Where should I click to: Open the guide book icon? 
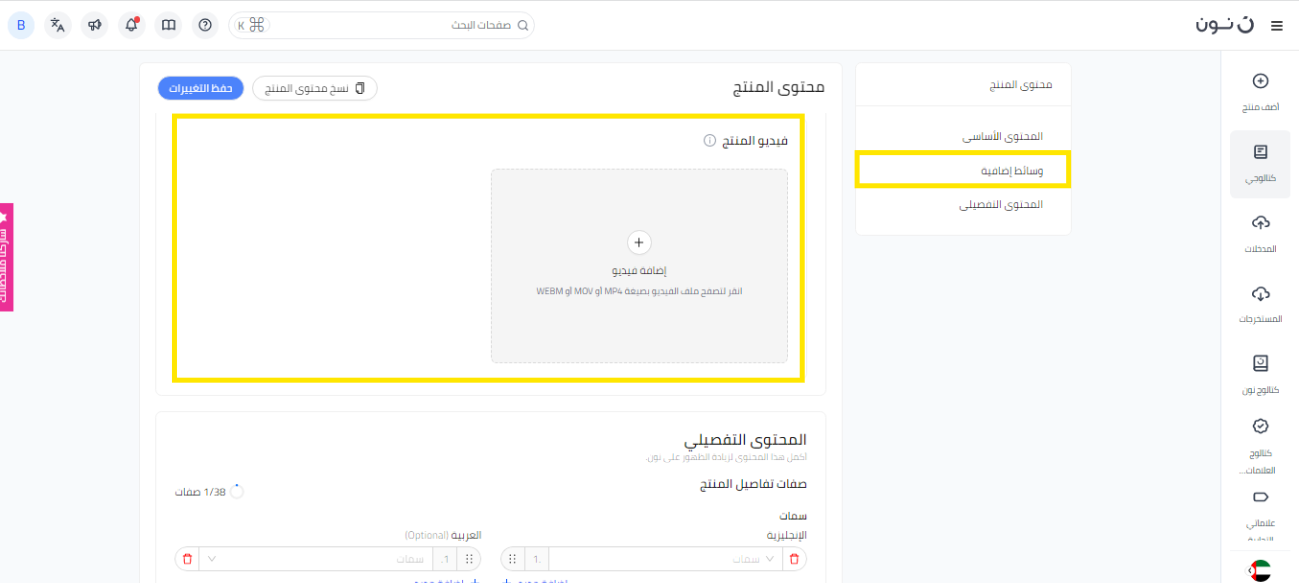coord(169,25)
